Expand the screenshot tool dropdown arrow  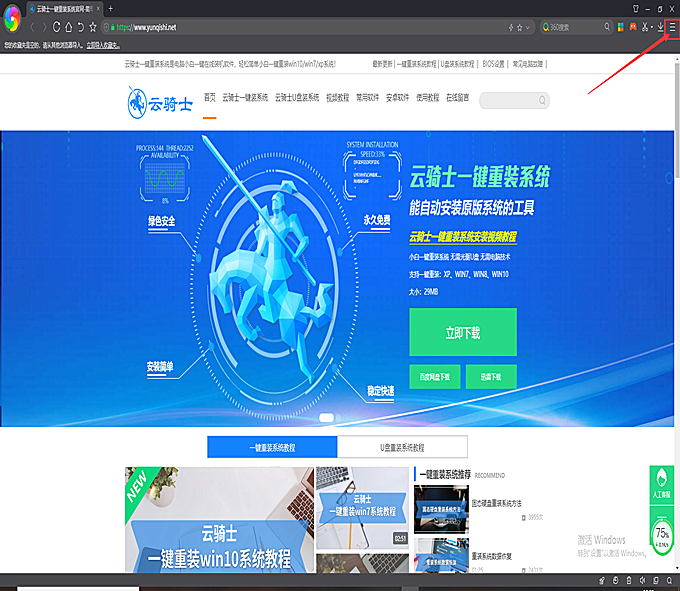click(652, 28)
